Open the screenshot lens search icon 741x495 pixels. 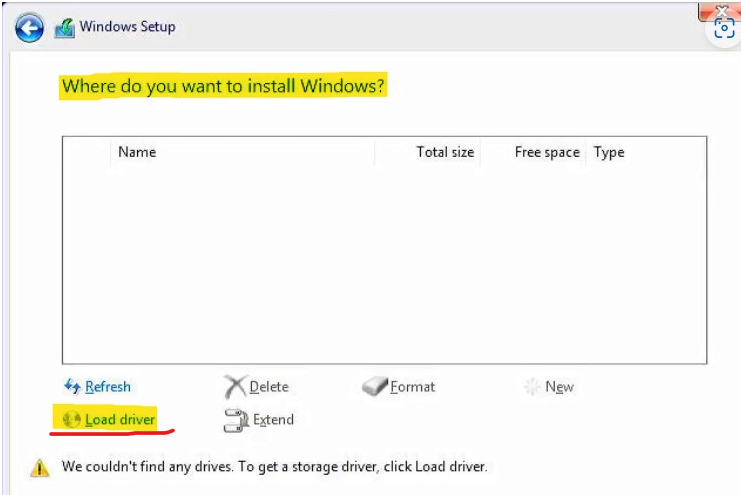(x=724, y=28)
